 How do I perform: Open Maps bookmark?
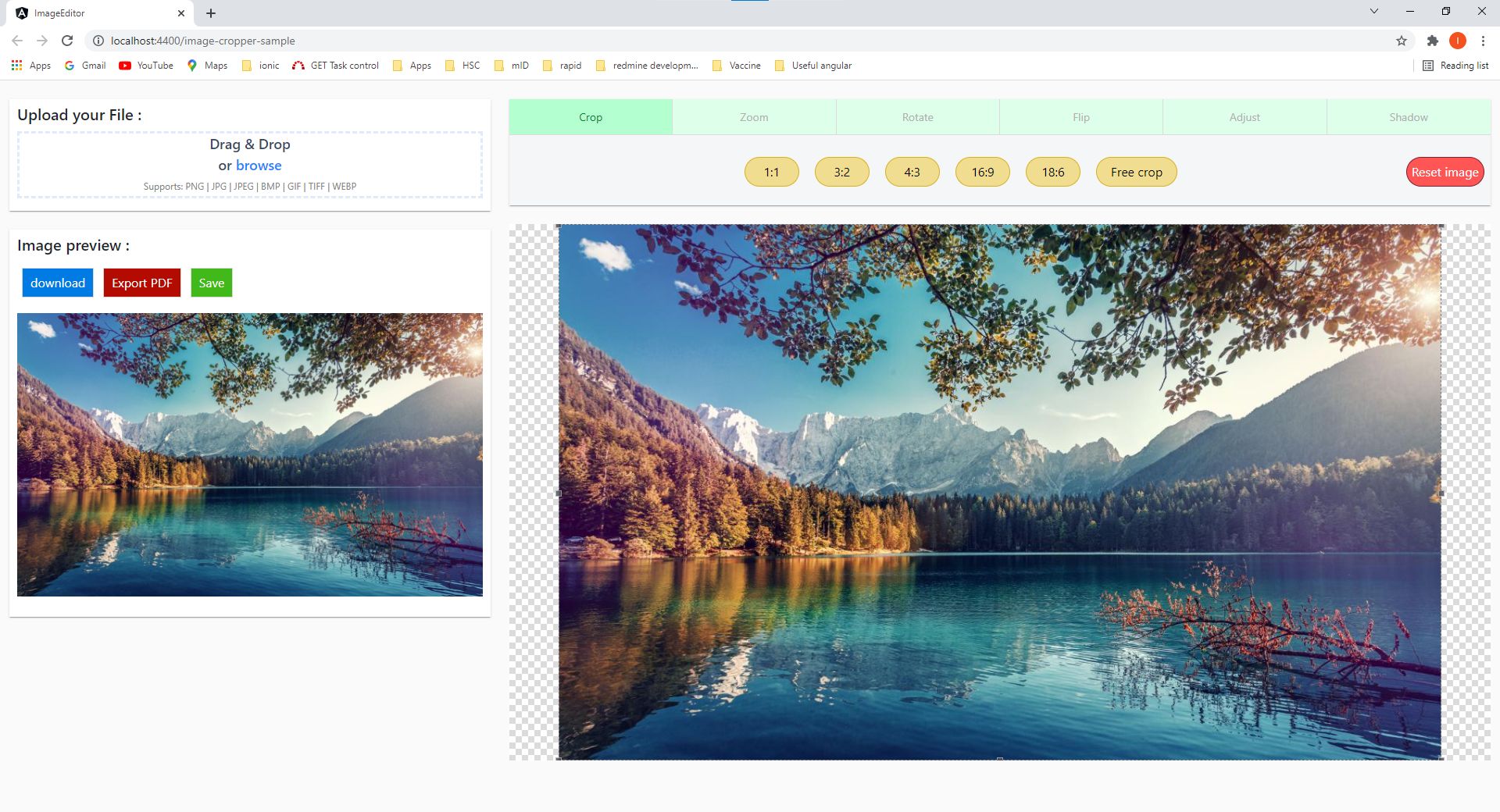(x=207, y=66)
